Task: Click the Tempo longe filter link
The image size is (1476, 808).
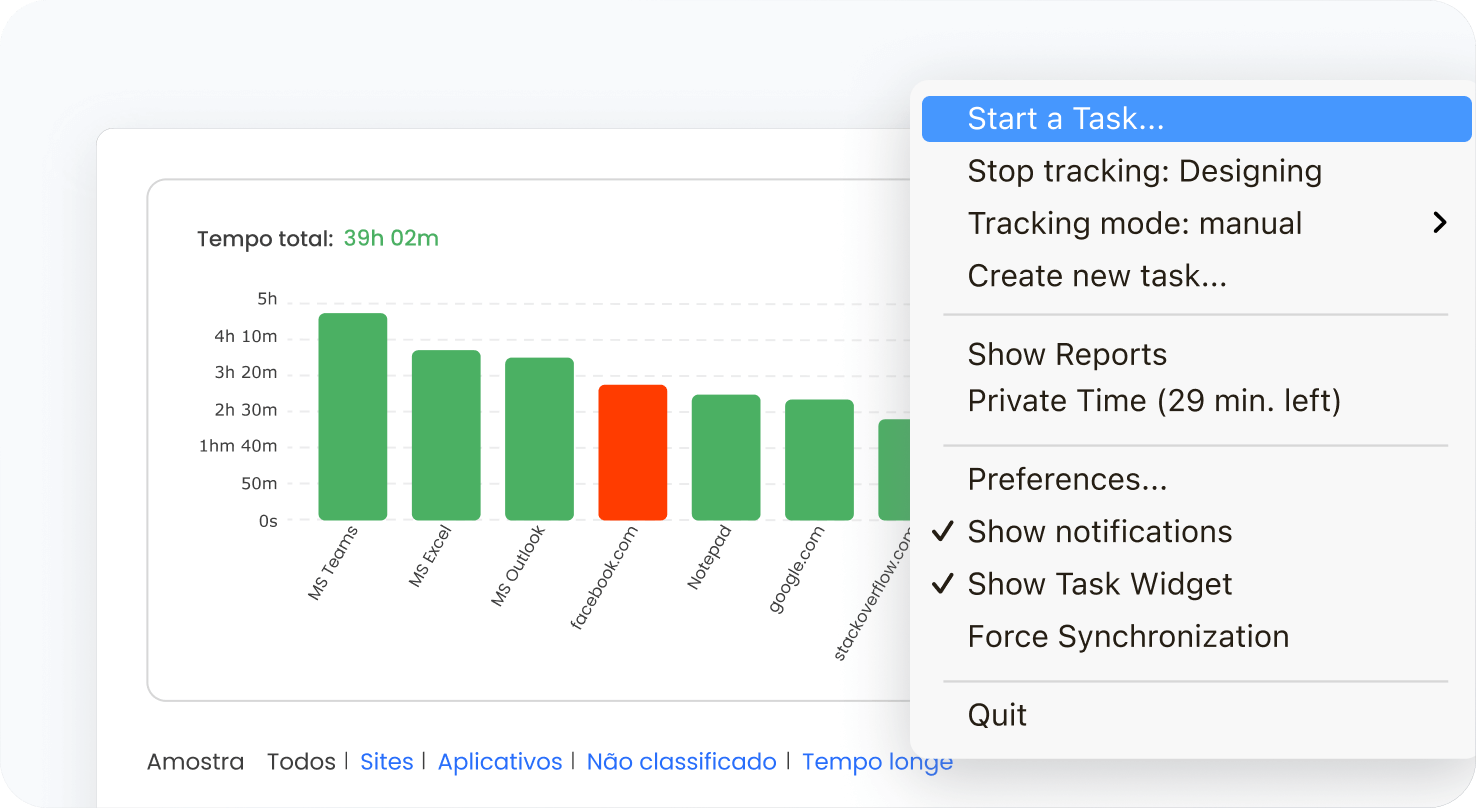Action: click(876, 762)
